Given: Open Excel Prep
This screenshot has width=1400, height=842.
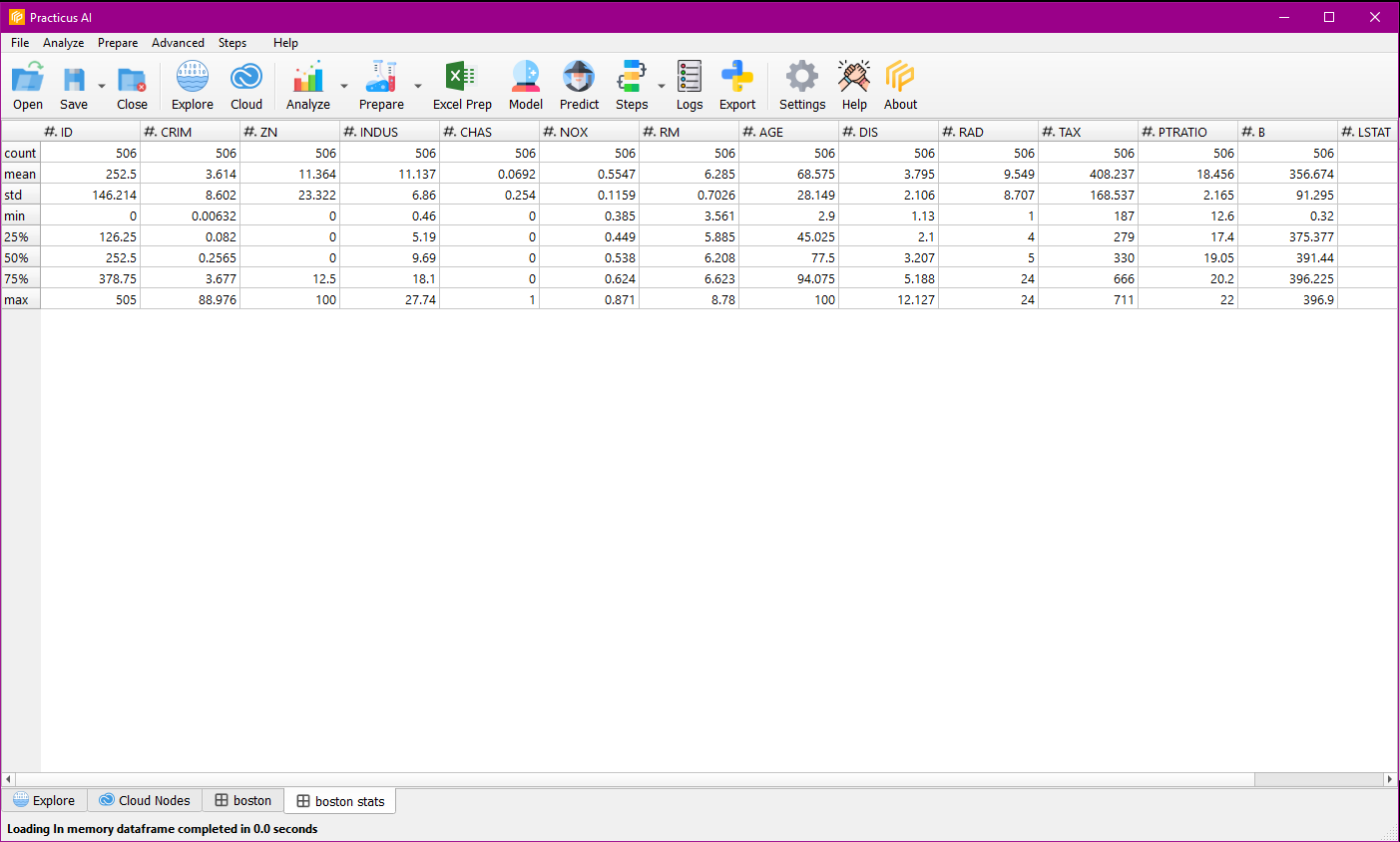Looking at the screenshot, I should click(x=461, y=85).
